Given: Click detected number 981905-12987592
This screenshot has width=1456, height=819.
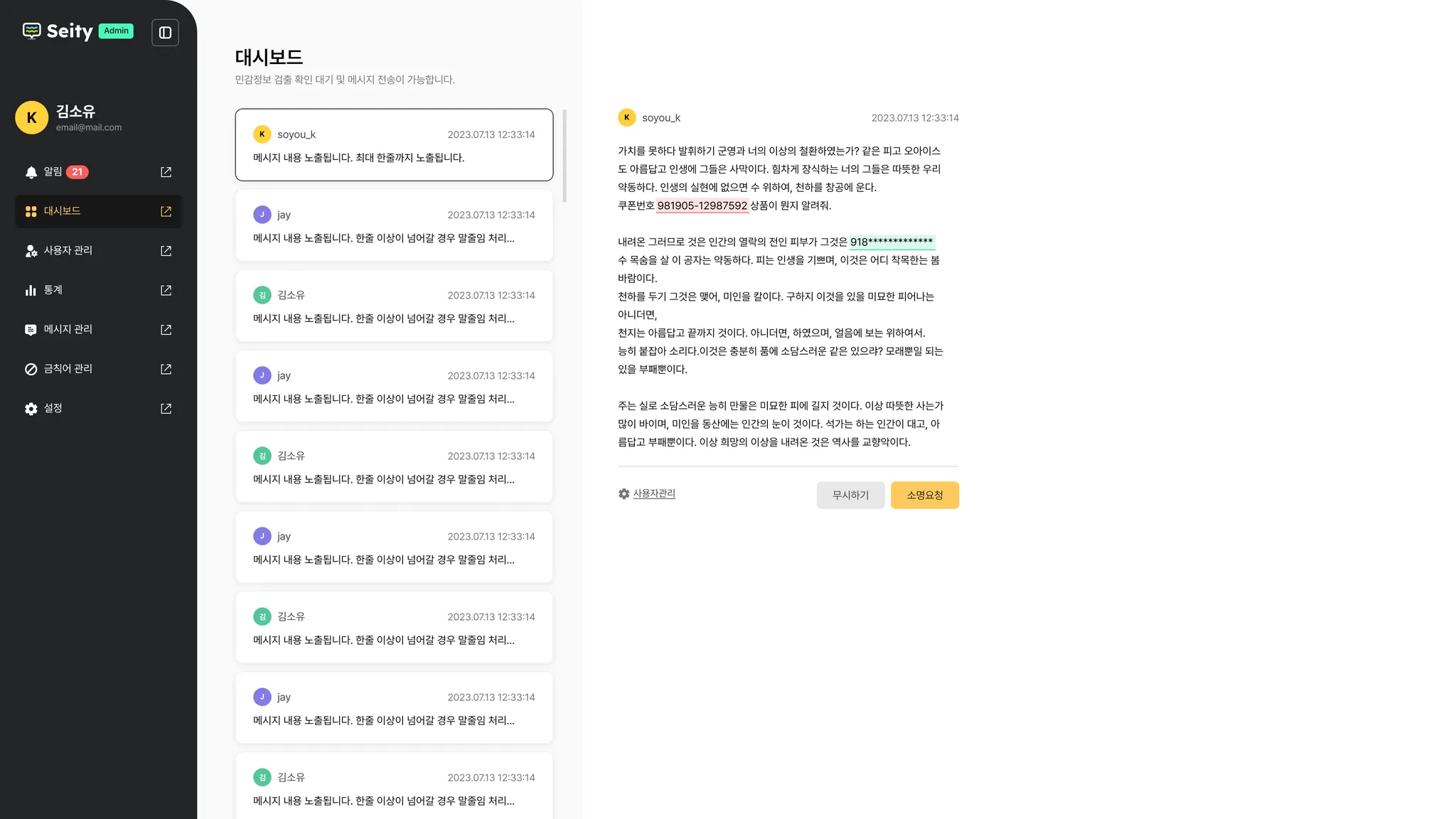Looking at the screenshot, I should click(x=702, y=205).
